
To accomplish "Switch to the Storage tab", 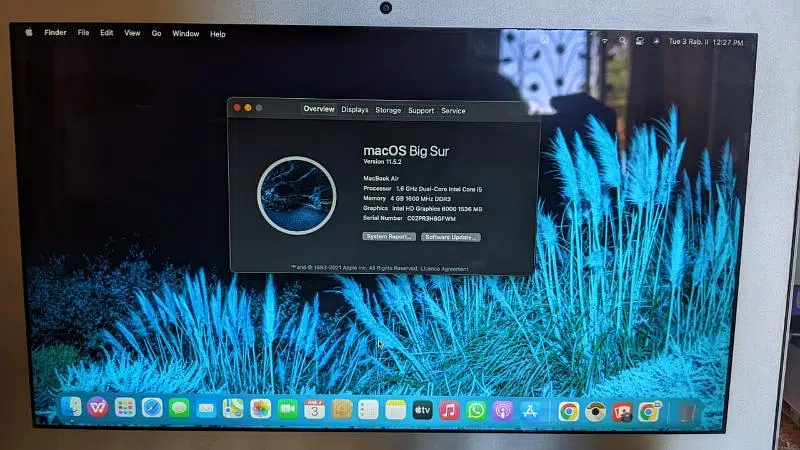I will (x=388, y=110).
